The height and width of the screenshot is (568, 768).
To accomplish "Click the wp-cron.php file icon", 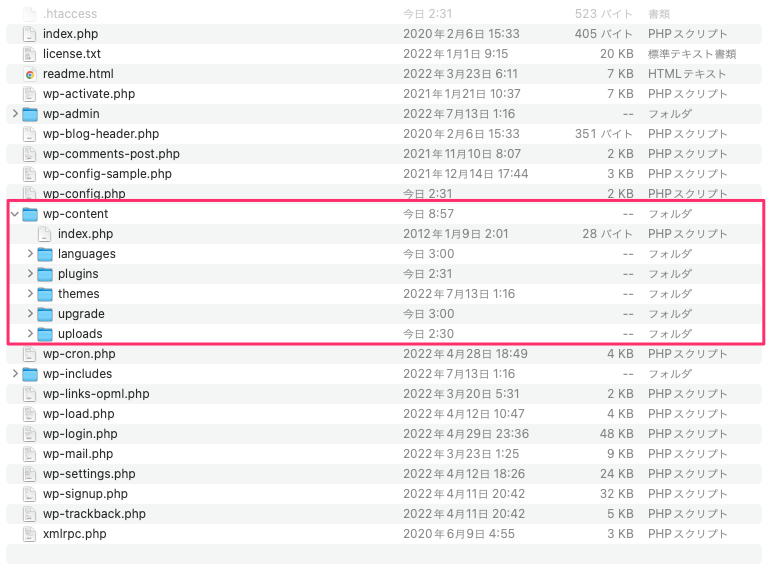I will point(30,354).
